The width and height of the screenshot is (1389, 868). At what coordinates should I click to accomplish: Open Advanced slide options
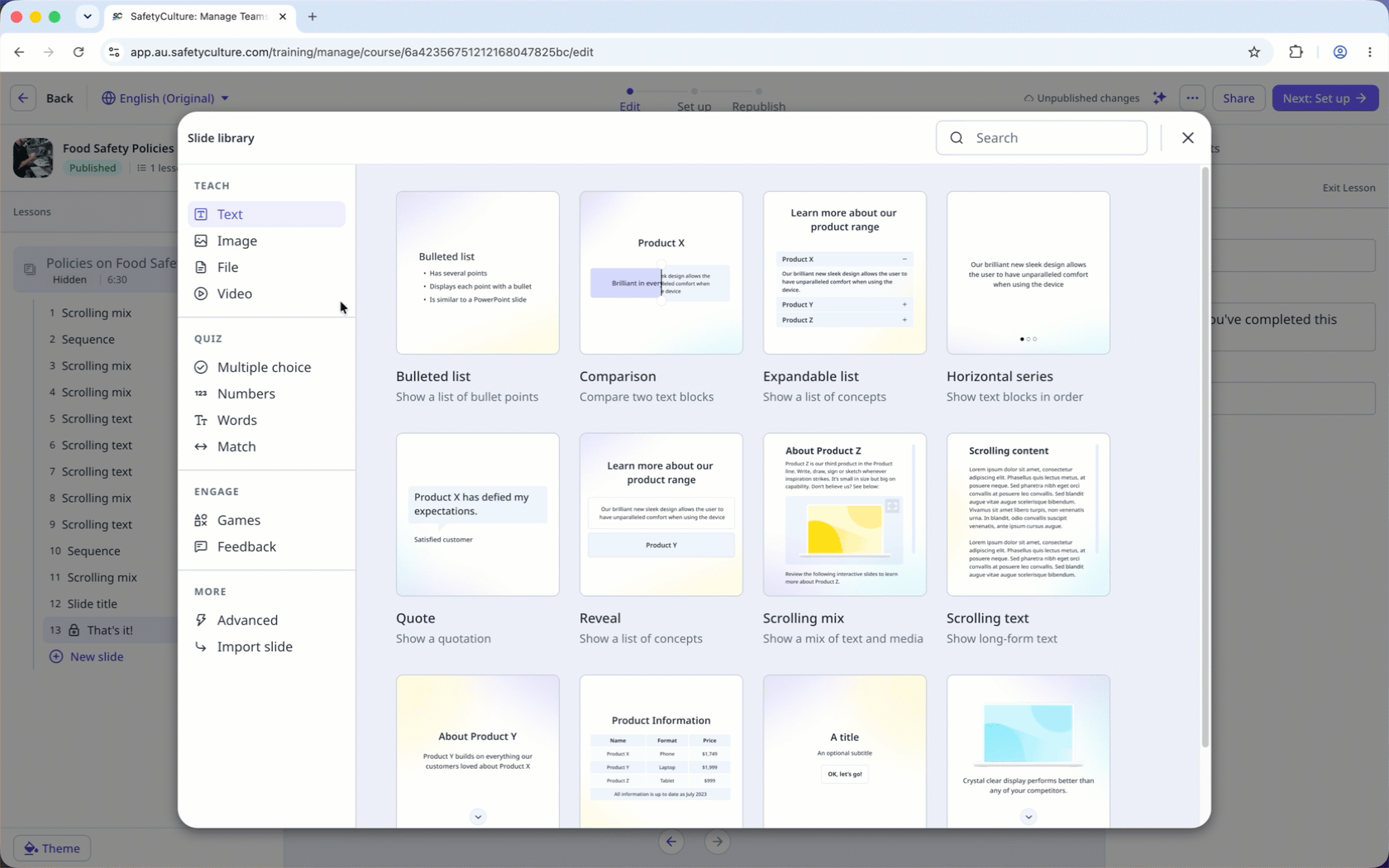point(266,620)
